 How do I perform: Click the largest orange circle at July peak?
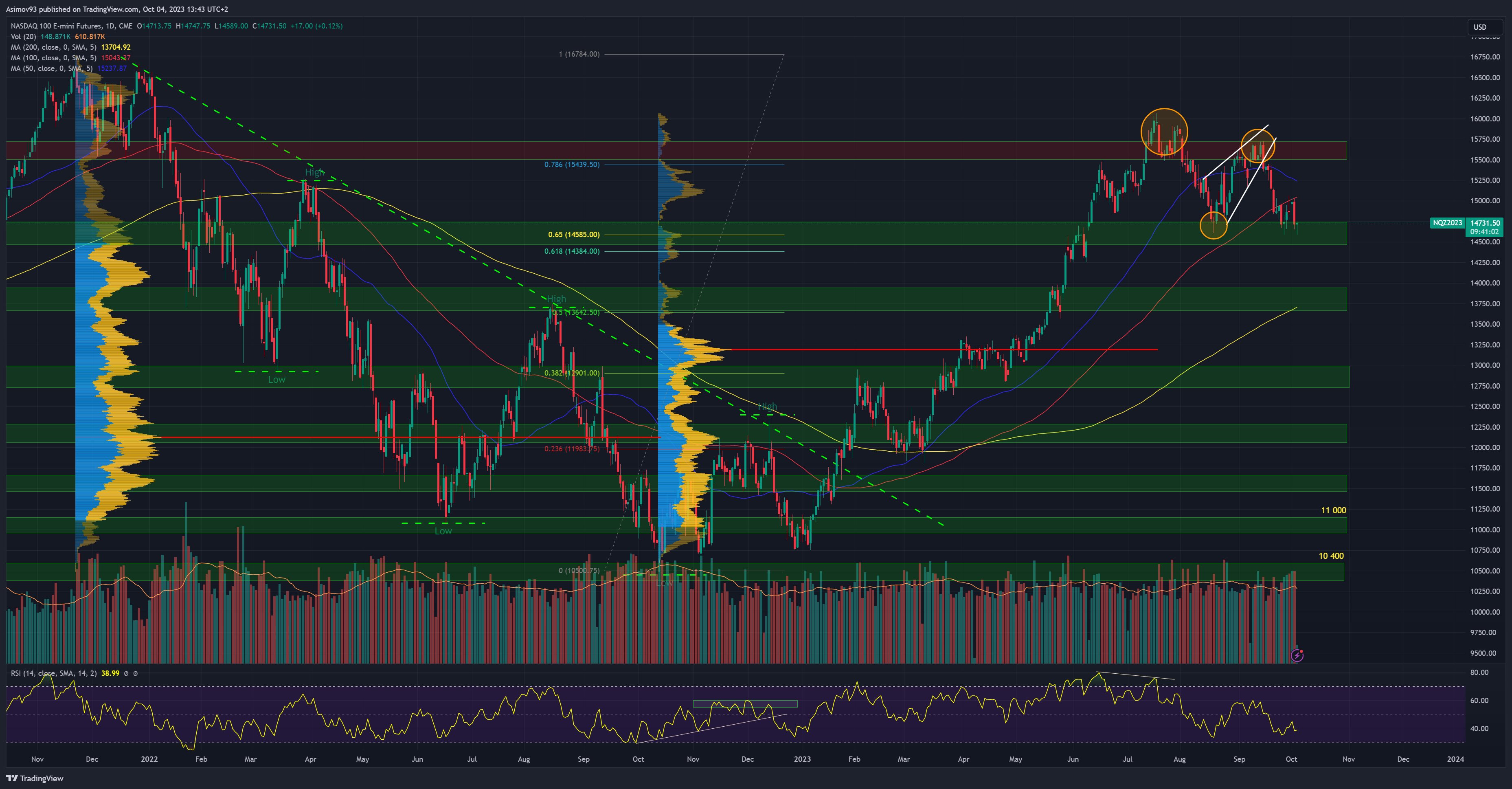[x=1164, y=132]
